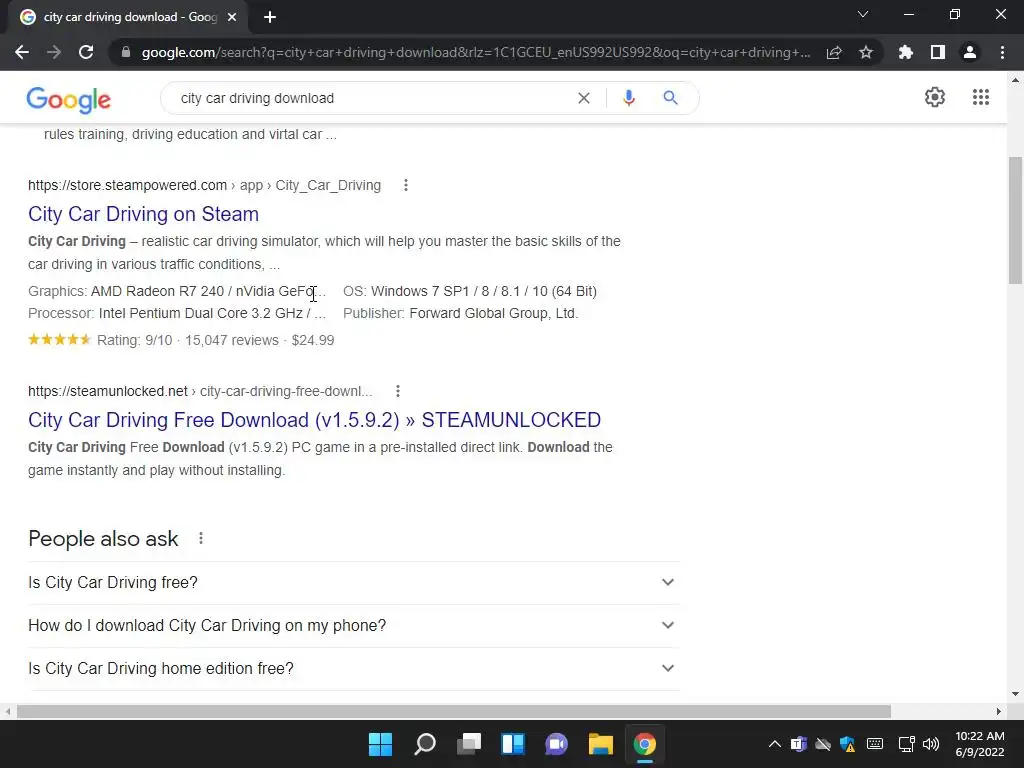Click the browser address bar URL
This screenshot has height=768, width=1024.
point(476,52)
